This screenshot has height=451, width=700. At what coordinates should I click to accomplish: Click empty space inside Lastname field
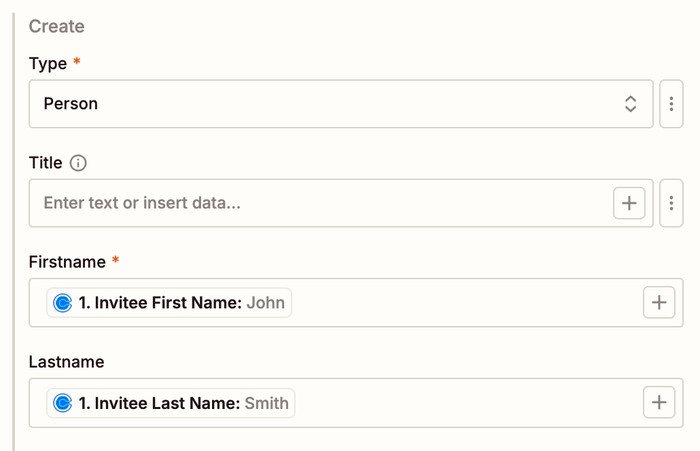click(460, 403)
